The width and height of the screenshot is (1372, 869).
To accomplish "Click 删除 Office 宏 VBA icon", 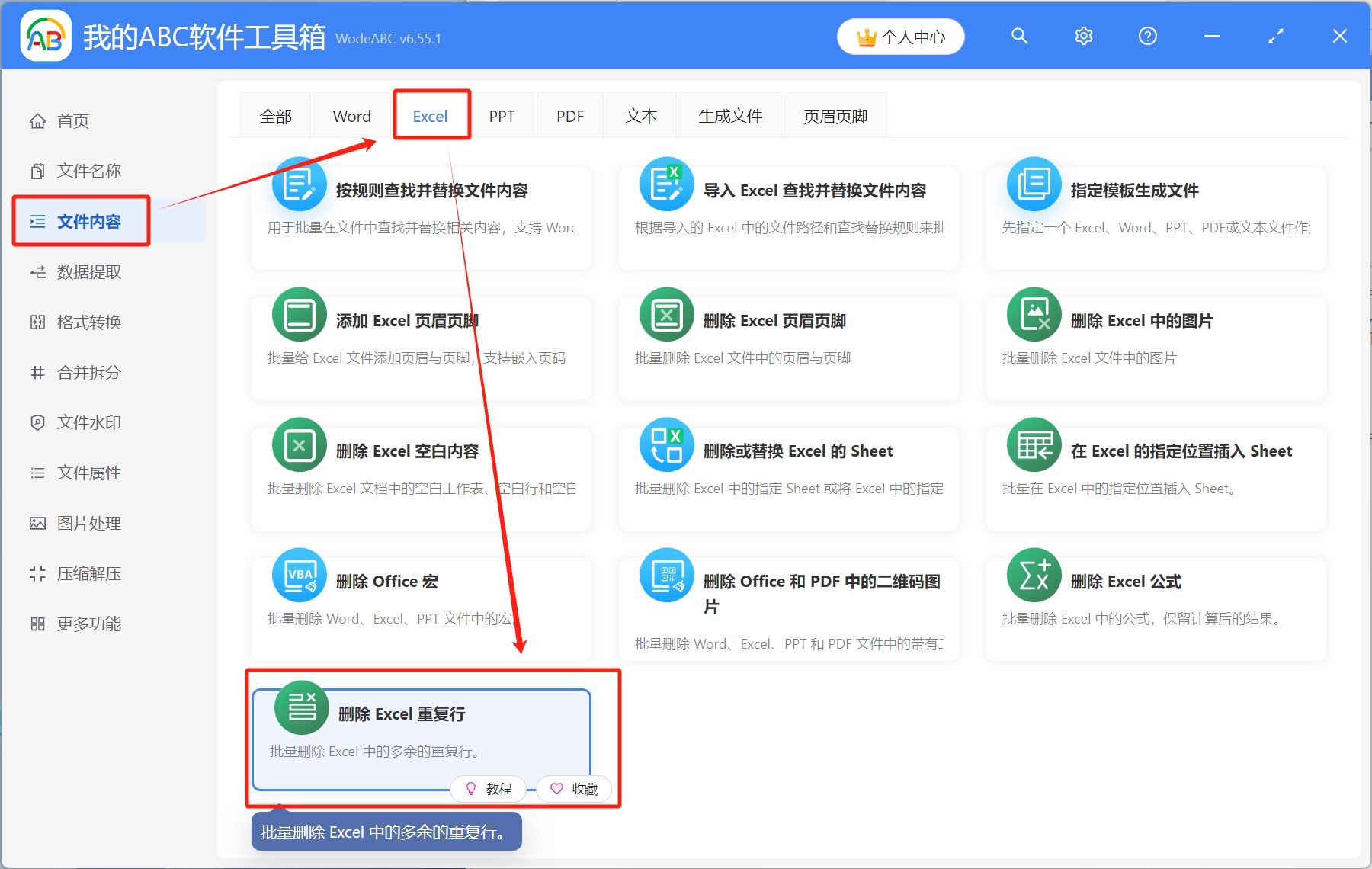I will (x=300, y=576).
